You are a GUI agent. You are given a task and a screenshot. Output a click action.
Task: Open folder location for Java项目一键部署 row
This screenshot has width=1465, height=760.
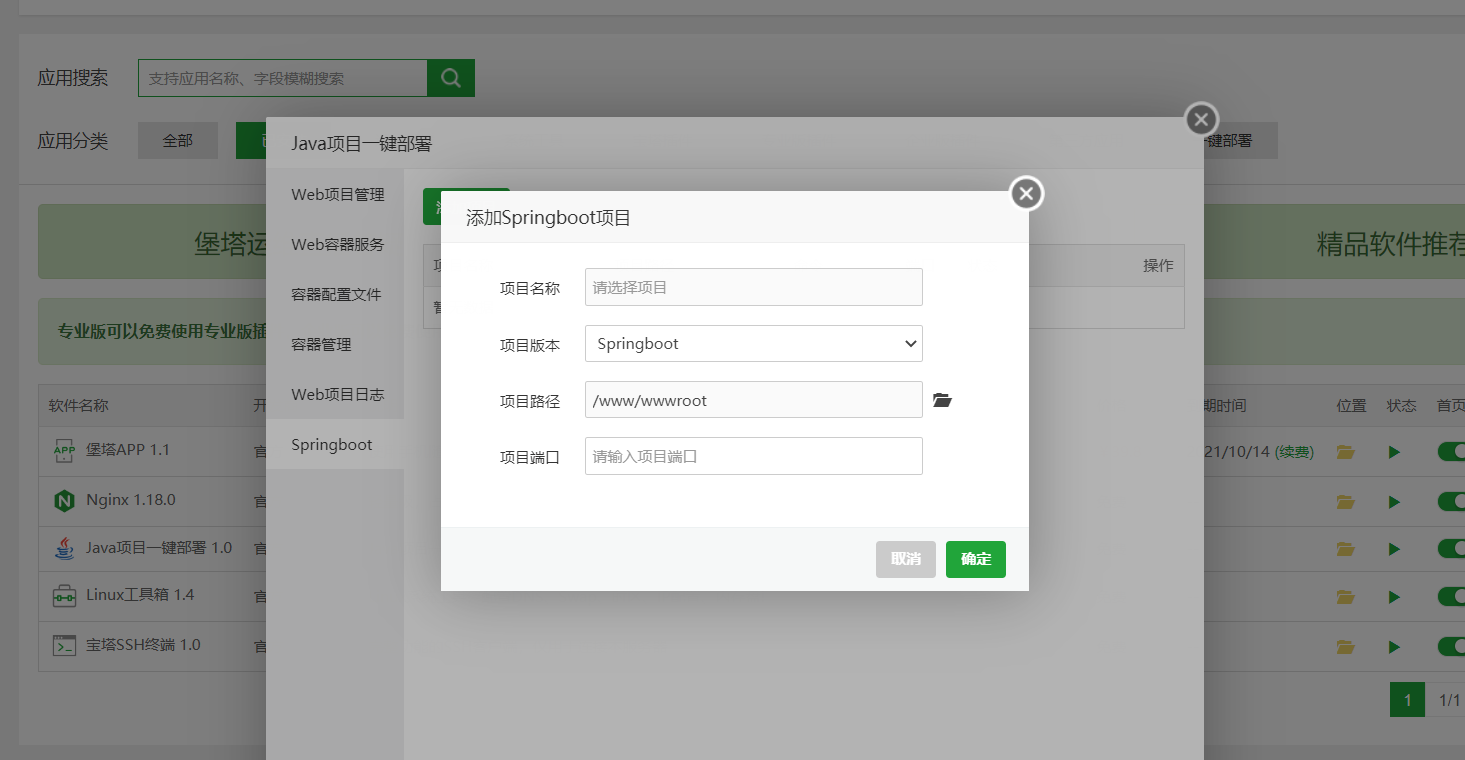[1346, 549]
